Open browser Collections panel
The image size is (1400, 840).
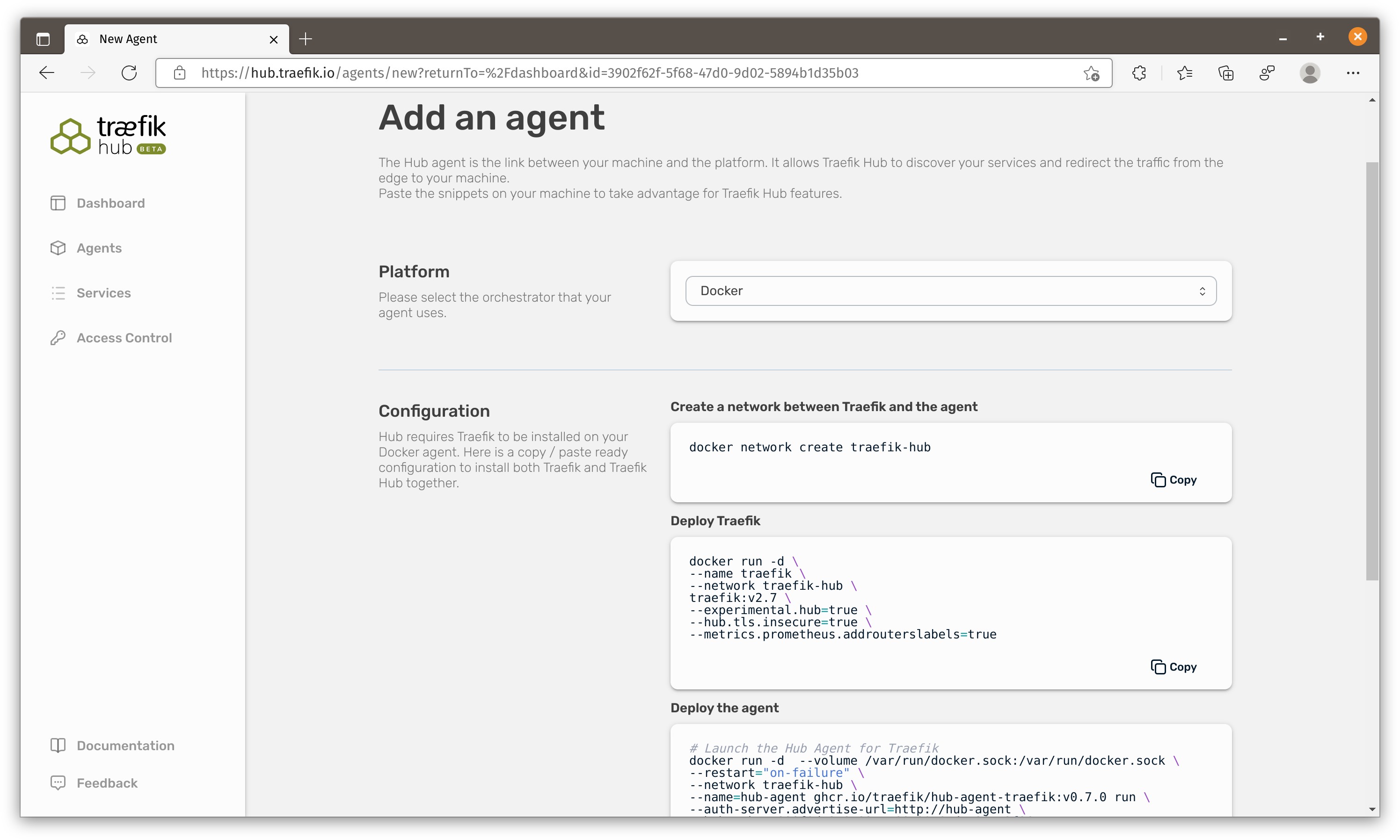click(x=1225, y=73)
